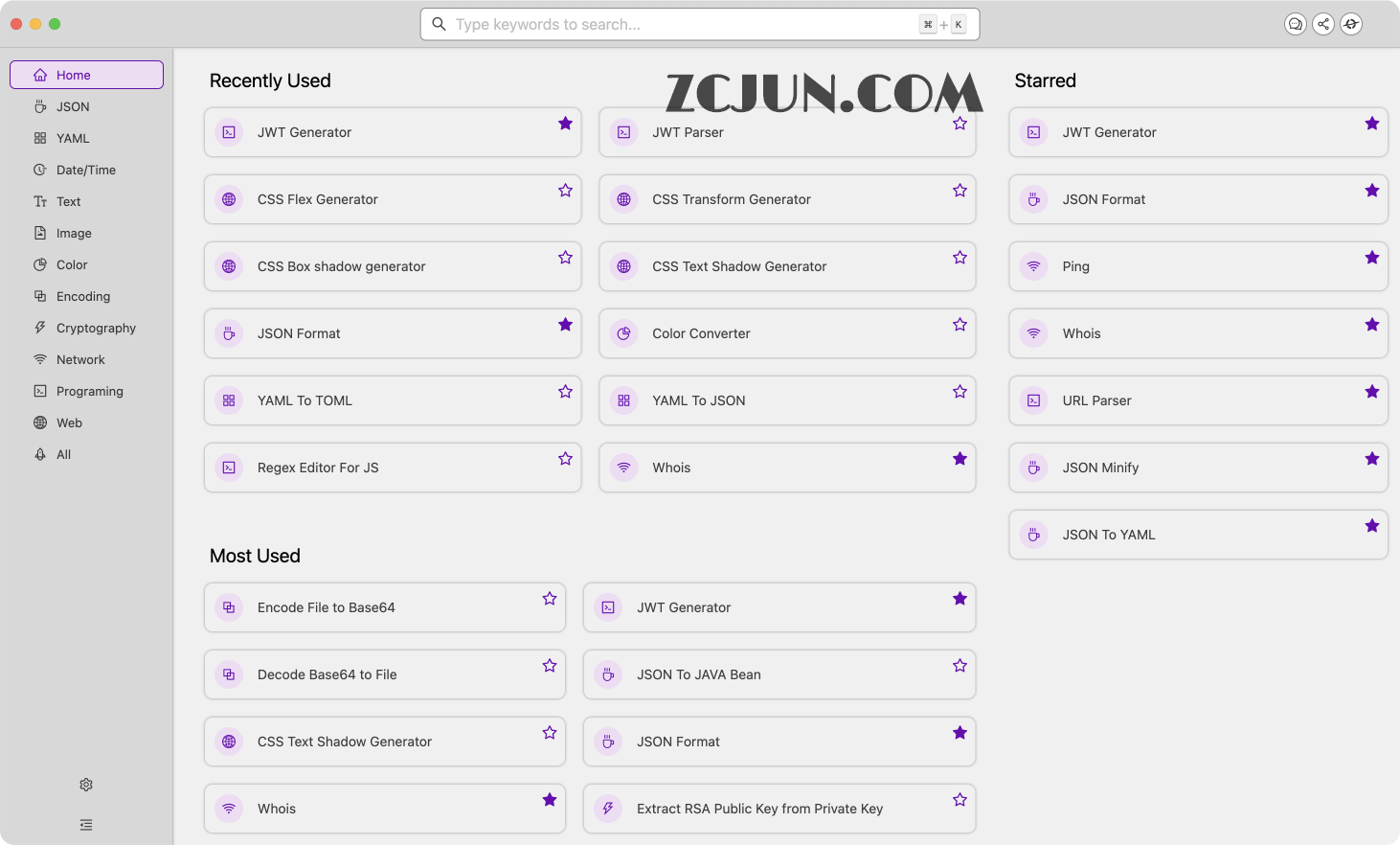Click the terminal icon on Regex Editor For JS
The image size is (1400, 845).
[229, 468]
